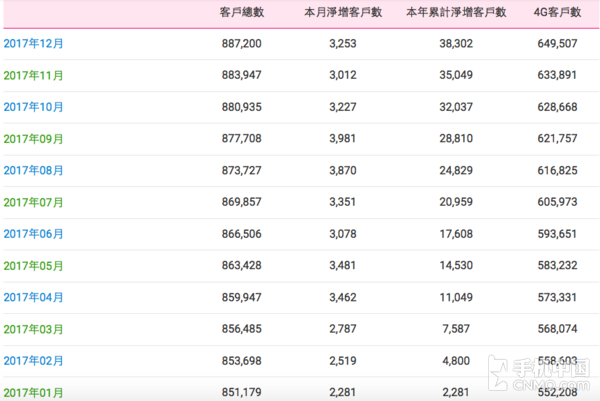Open the 2017年05月 link

(x=34, y=266)
